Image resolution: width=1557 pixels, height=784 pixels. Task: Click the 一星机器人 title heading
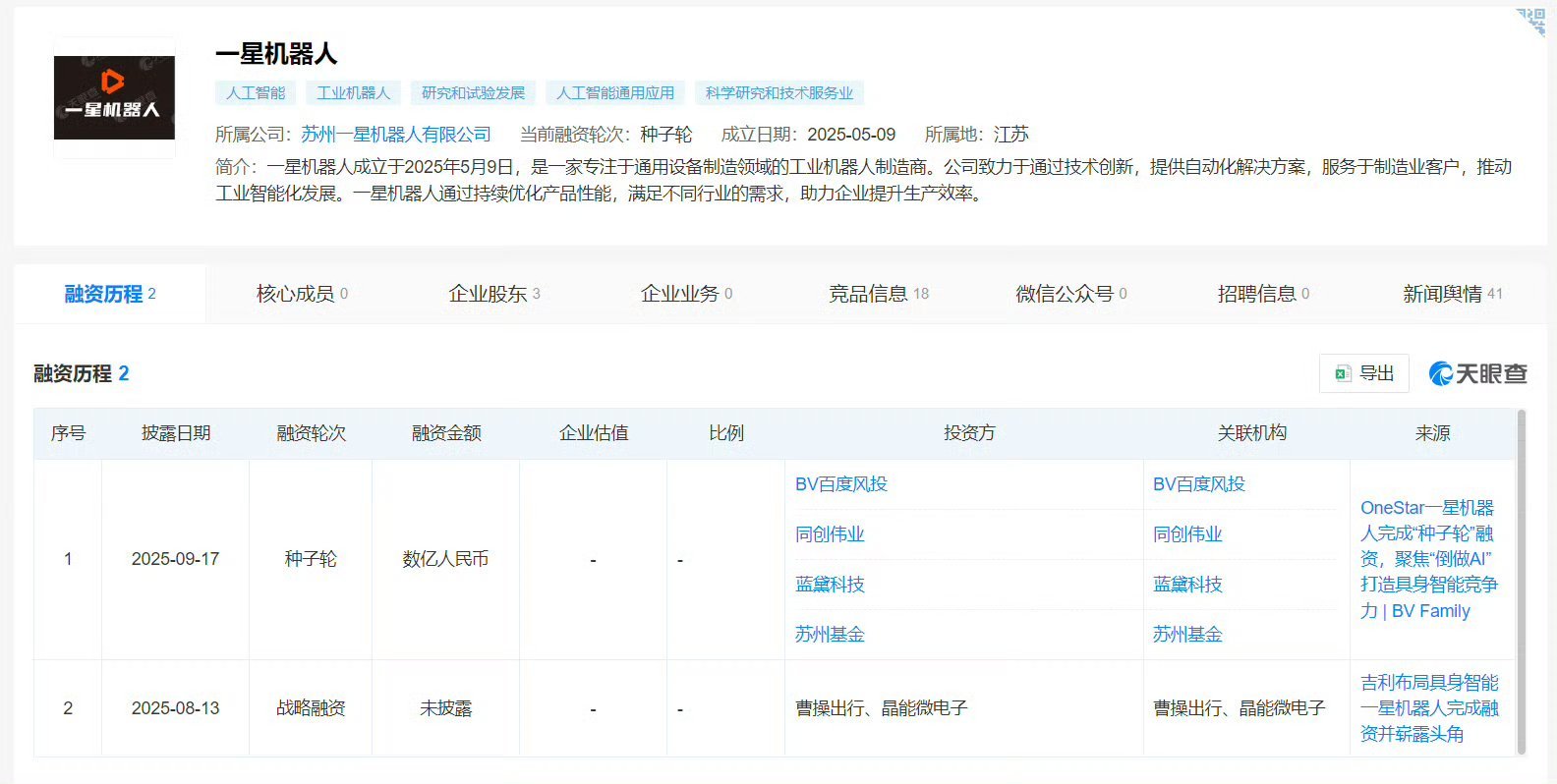point(276,54)
